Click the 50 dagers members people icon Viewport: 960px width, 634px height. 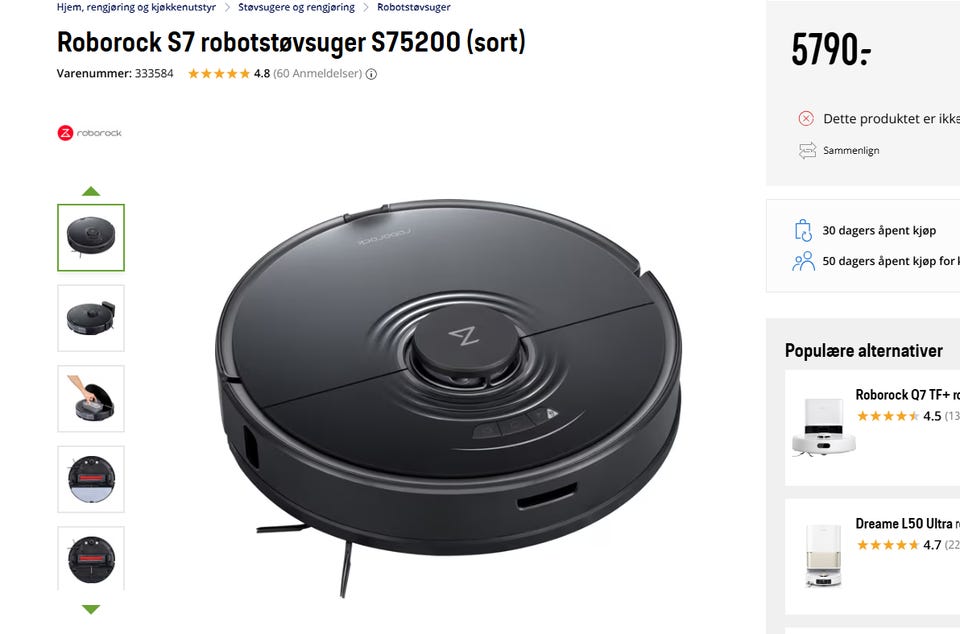pyautogui.click(x=803, y=261)
